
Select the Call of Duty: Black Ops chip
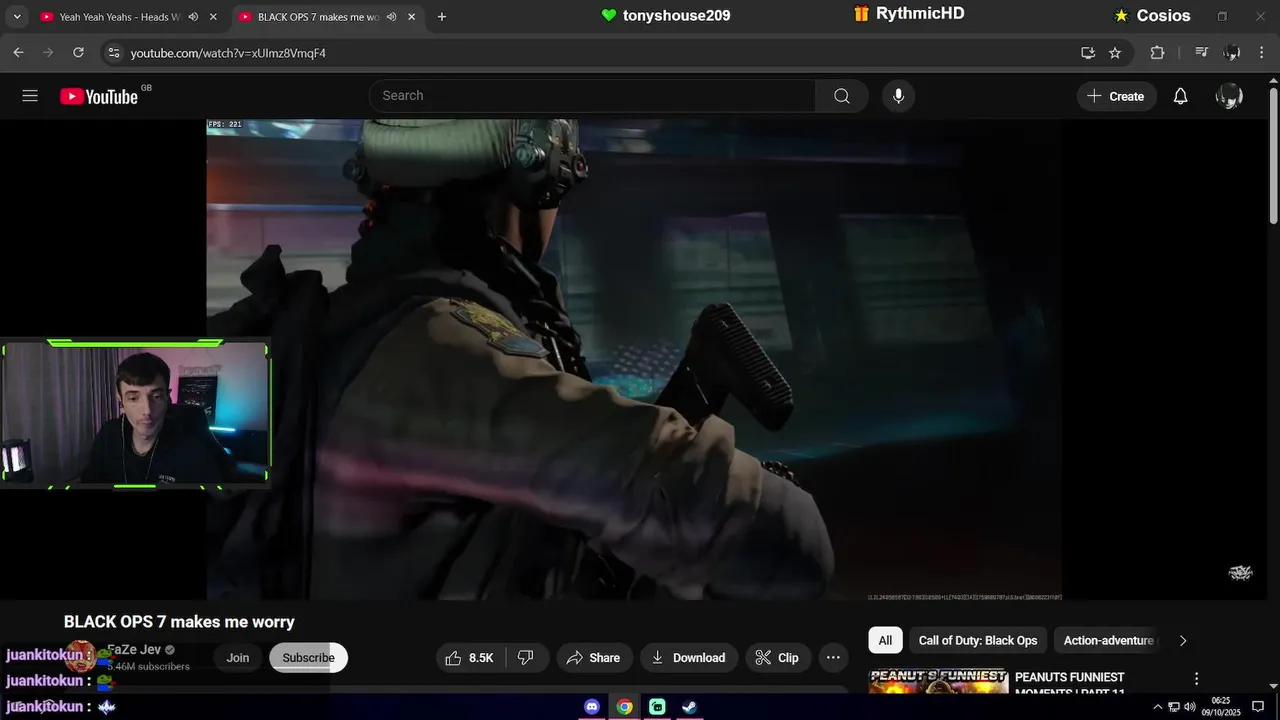point(978,640)
